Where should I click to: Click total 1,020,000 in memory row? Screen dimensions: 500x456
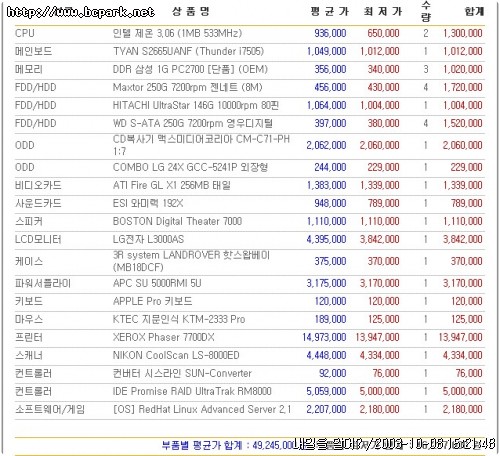click(462, 69)
